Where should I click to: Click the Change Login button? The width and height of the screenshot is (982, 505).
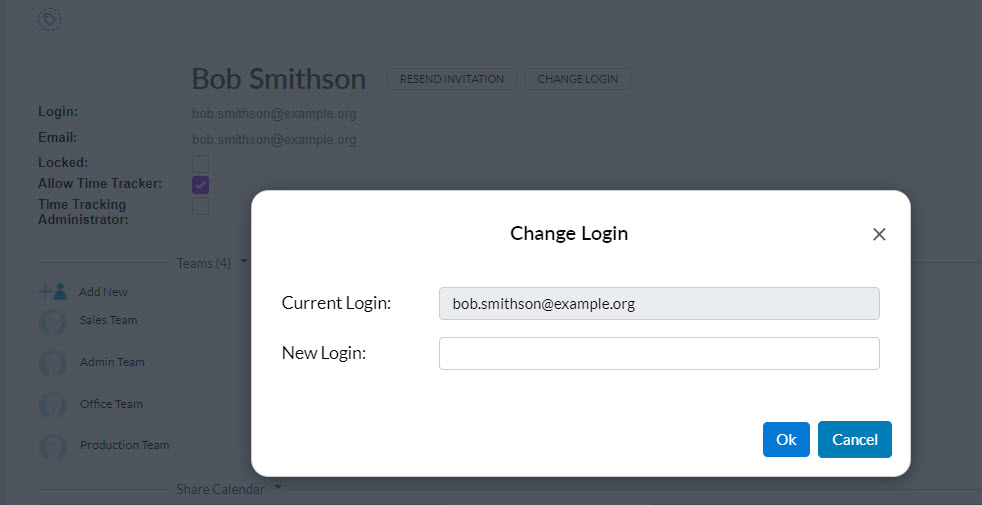577,79
